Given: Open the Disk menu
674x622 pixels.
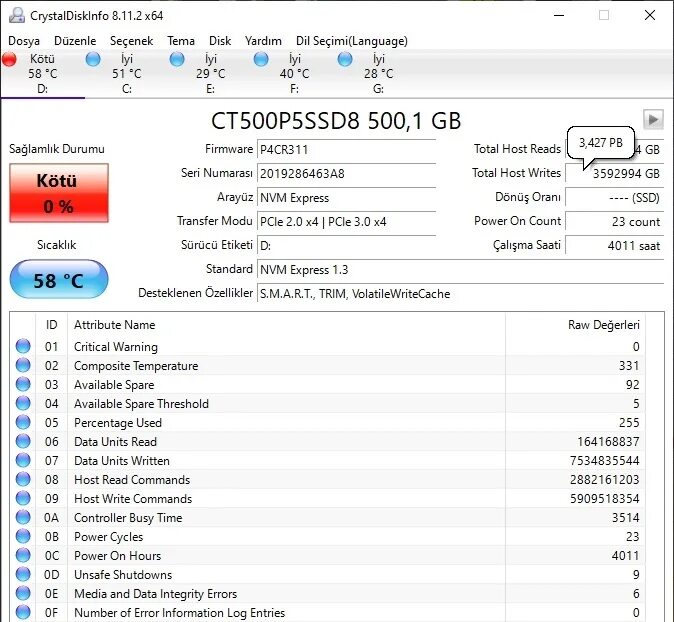Looking at the screenshot, I should click(220, 41).
